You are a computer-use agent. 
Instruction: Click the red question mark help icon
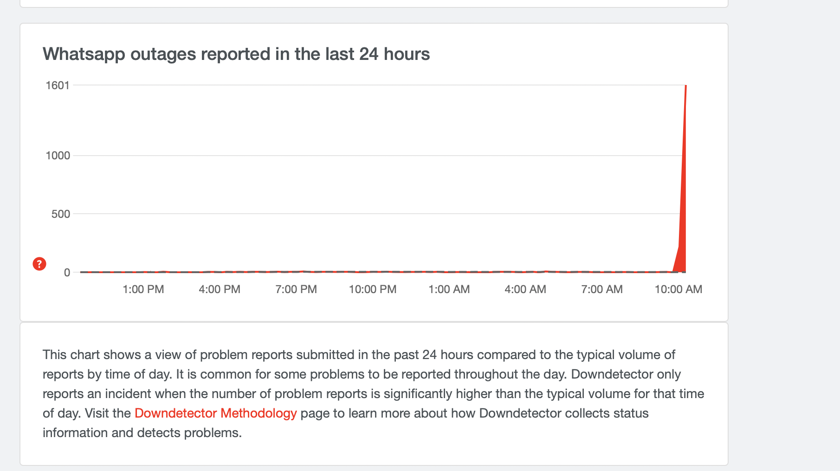coord(39,264)
